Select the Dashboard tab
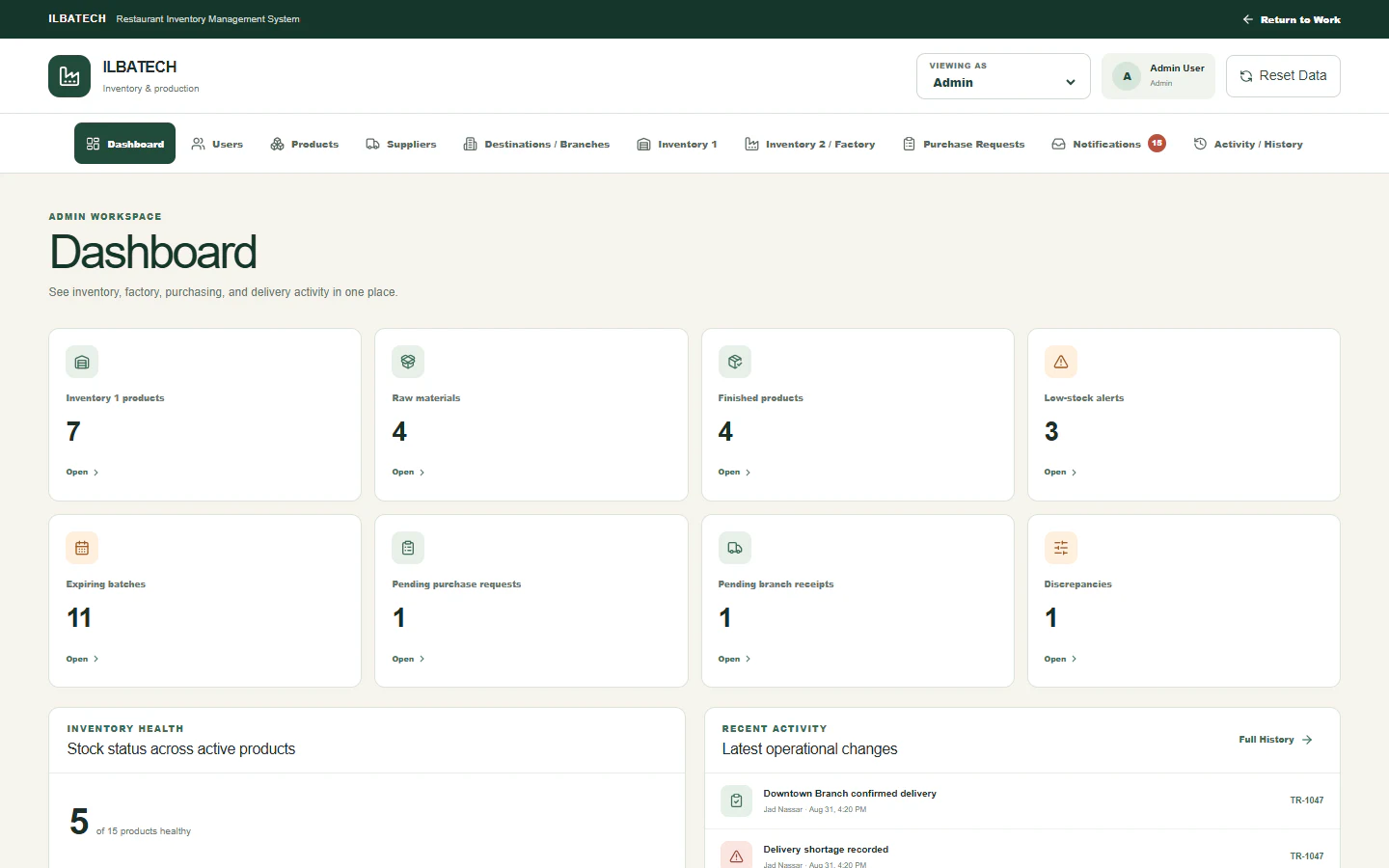 click(124, 144)
